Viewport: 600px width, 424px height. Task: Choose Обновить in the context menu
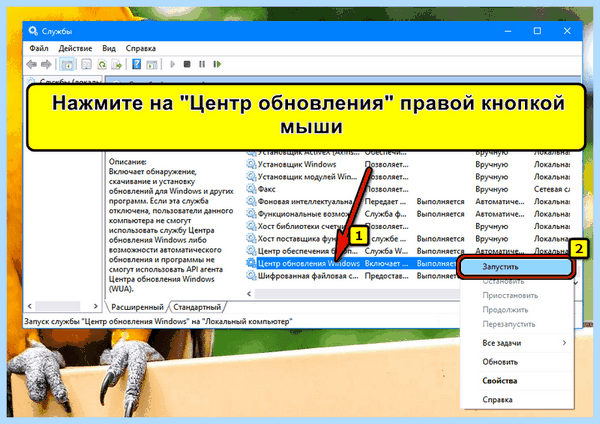(516, 362)
